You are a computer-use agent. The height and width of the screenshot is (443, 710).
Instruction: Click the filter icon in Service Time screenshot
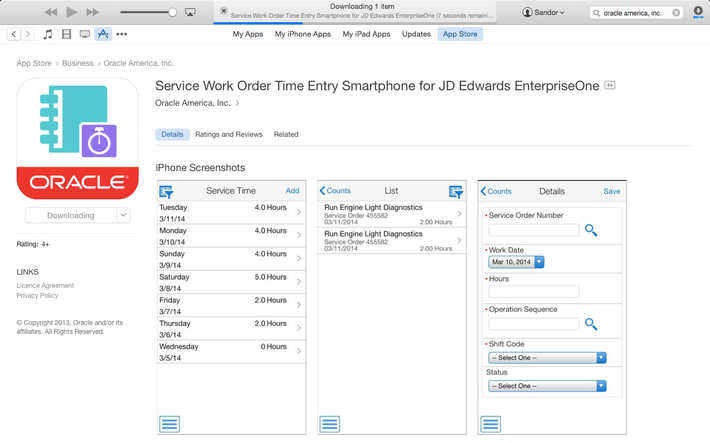pos(166,192)
